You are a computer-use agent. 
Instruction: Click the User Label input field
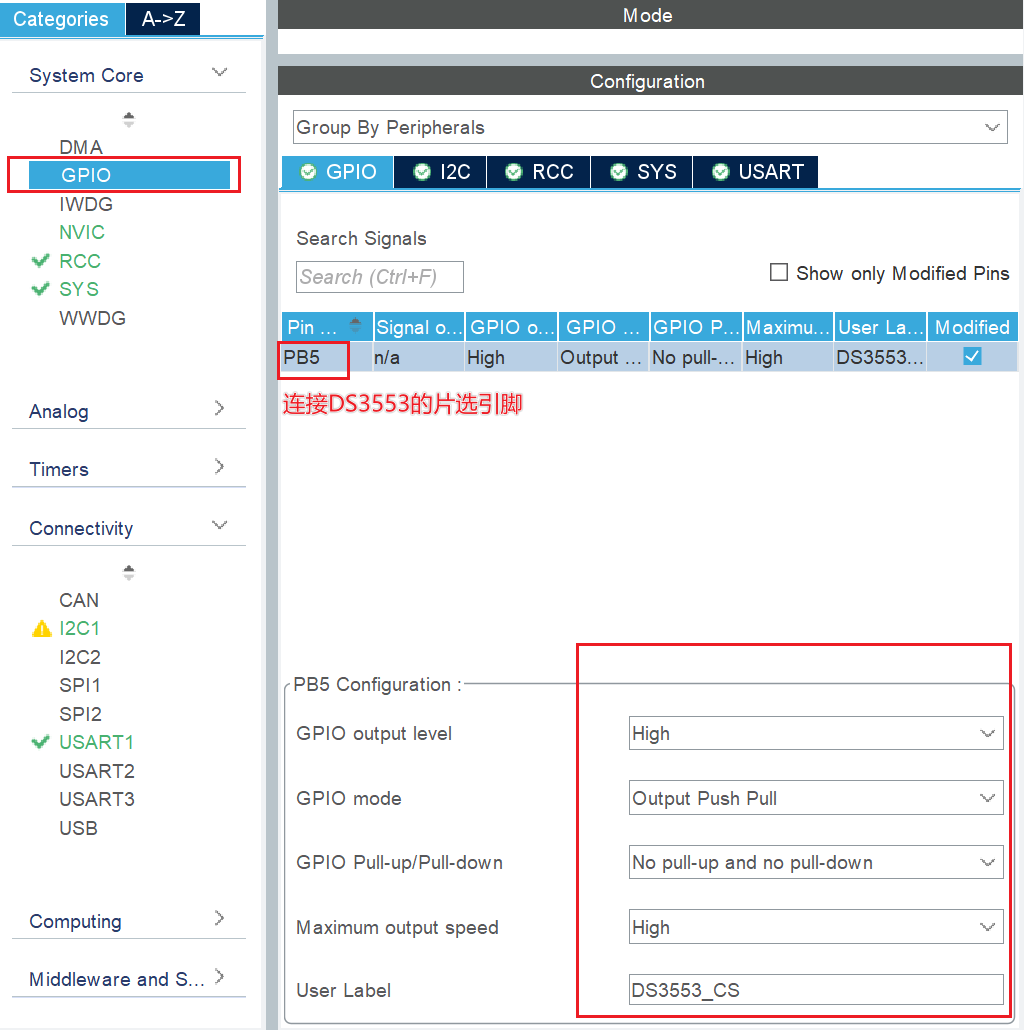(815, 991)
